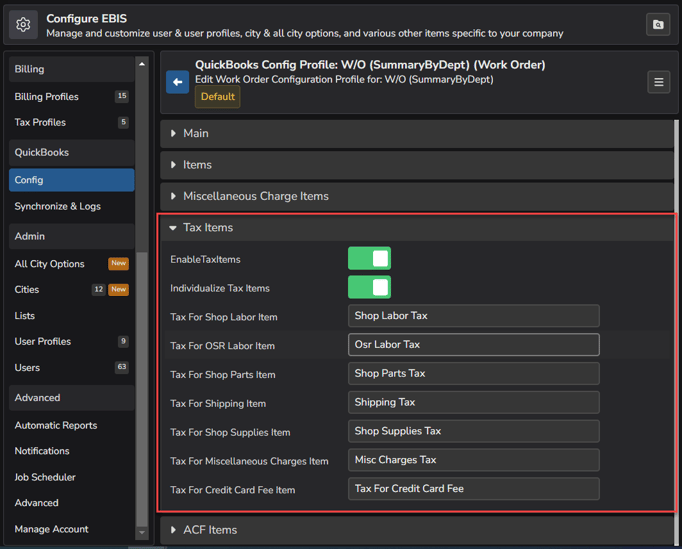The image size is (682, 549).
Task: Click the Configure EBIS gear icon
Action: tap(23, 24)
